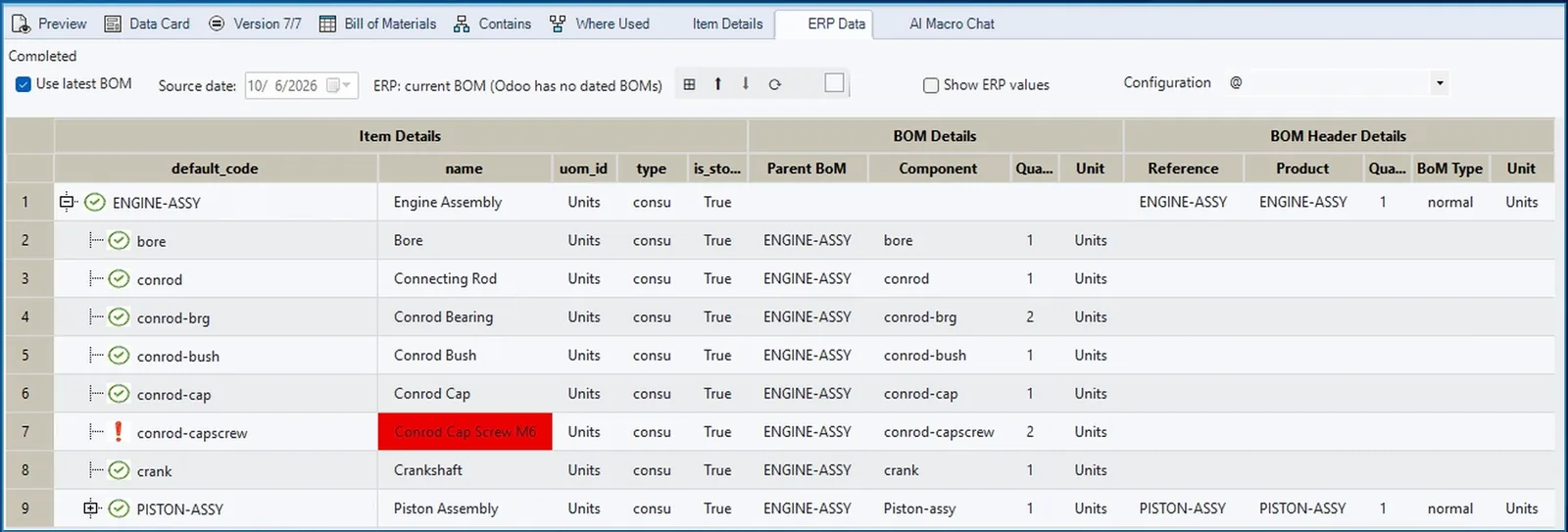Switch to the Contains tab
Viewport: 1568px width, 532px height.
(x=492, y=24)
